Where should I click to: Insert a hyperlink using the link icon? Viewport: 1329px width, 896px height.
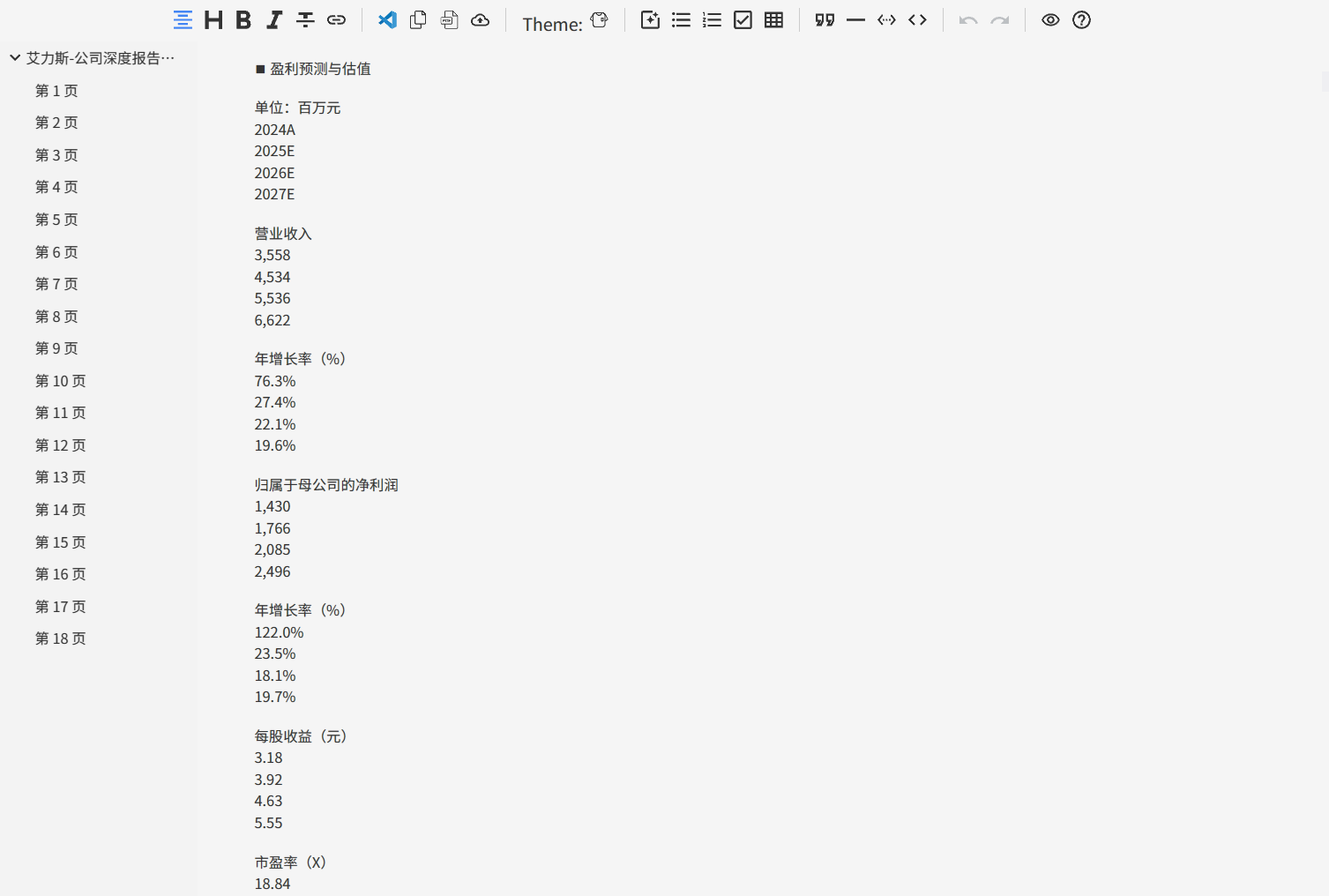(336, 20)
